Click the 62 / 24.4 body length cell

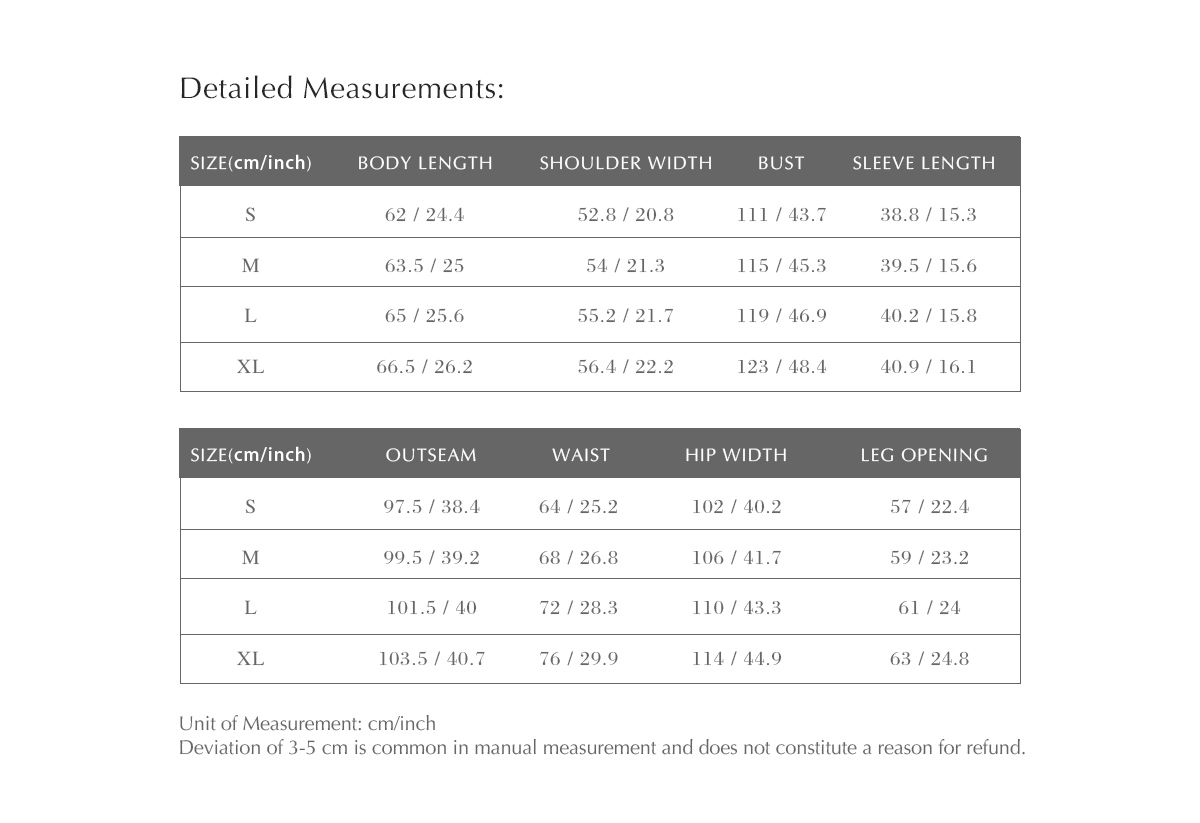tap(425, 215)
